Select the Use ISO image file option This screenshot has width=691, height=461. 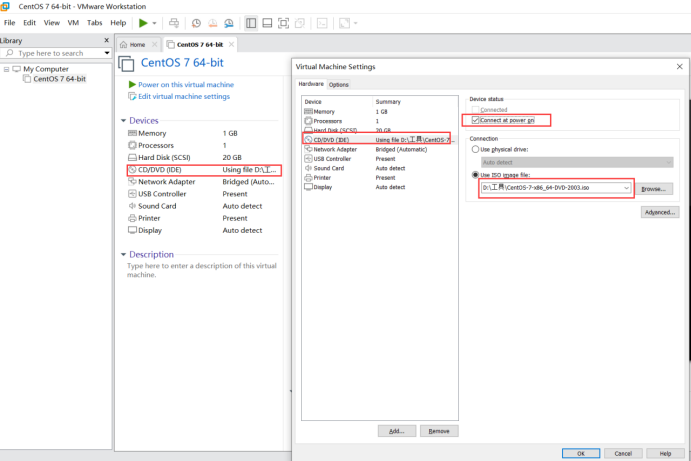coord(476,175)
